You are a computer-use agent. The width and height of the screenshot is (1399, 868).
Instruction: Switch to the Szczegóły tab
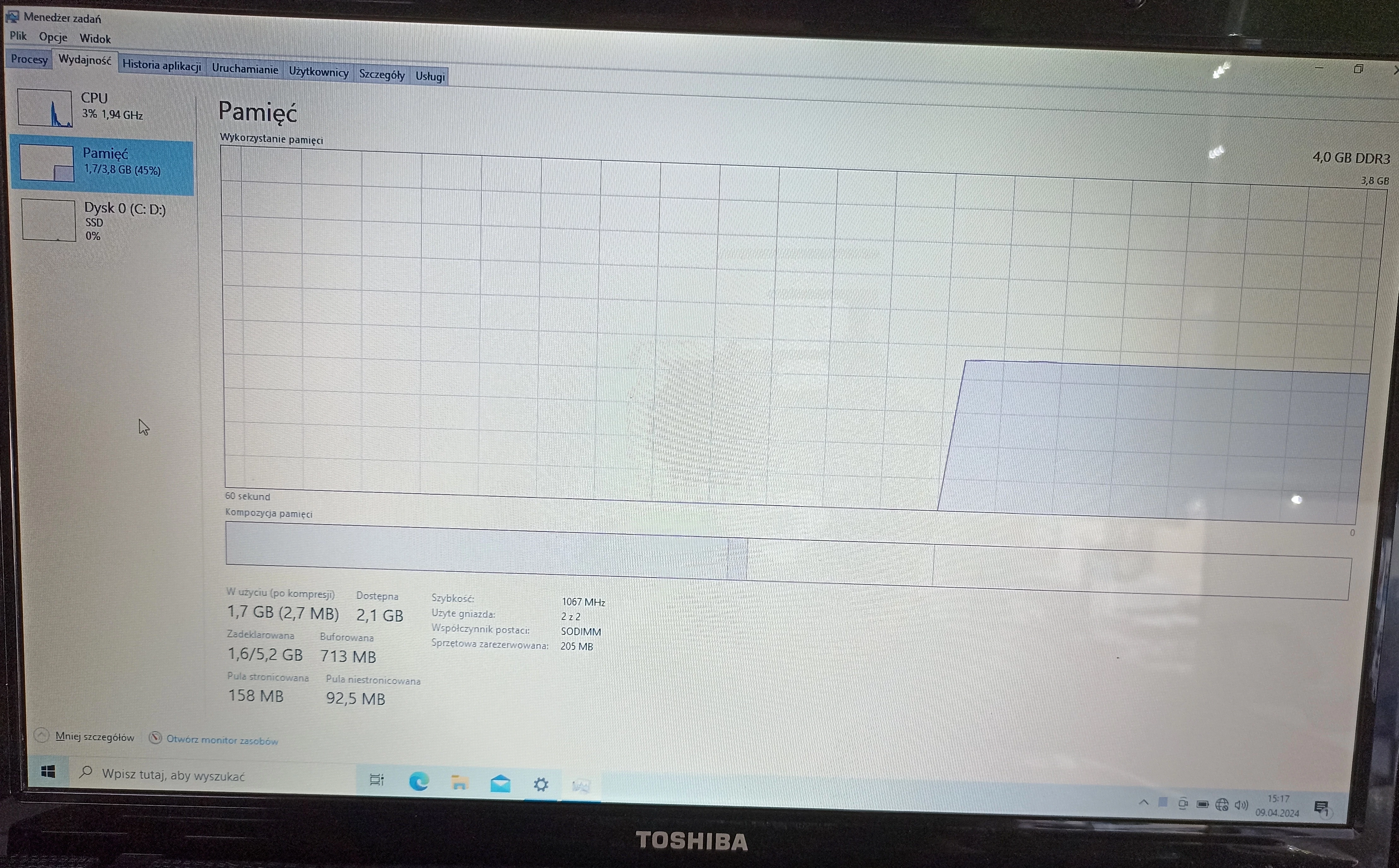381,75
